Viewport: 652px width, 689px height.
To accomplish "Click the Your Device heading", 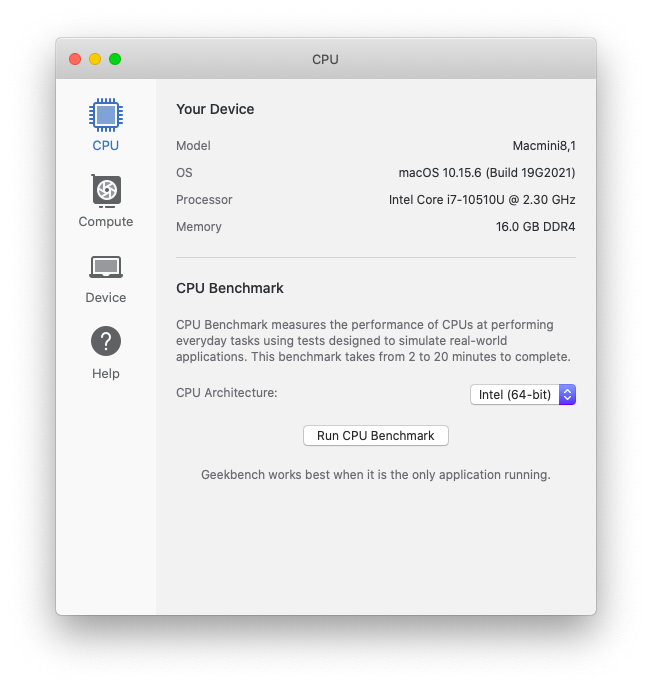I will click(x=215, y=109).
